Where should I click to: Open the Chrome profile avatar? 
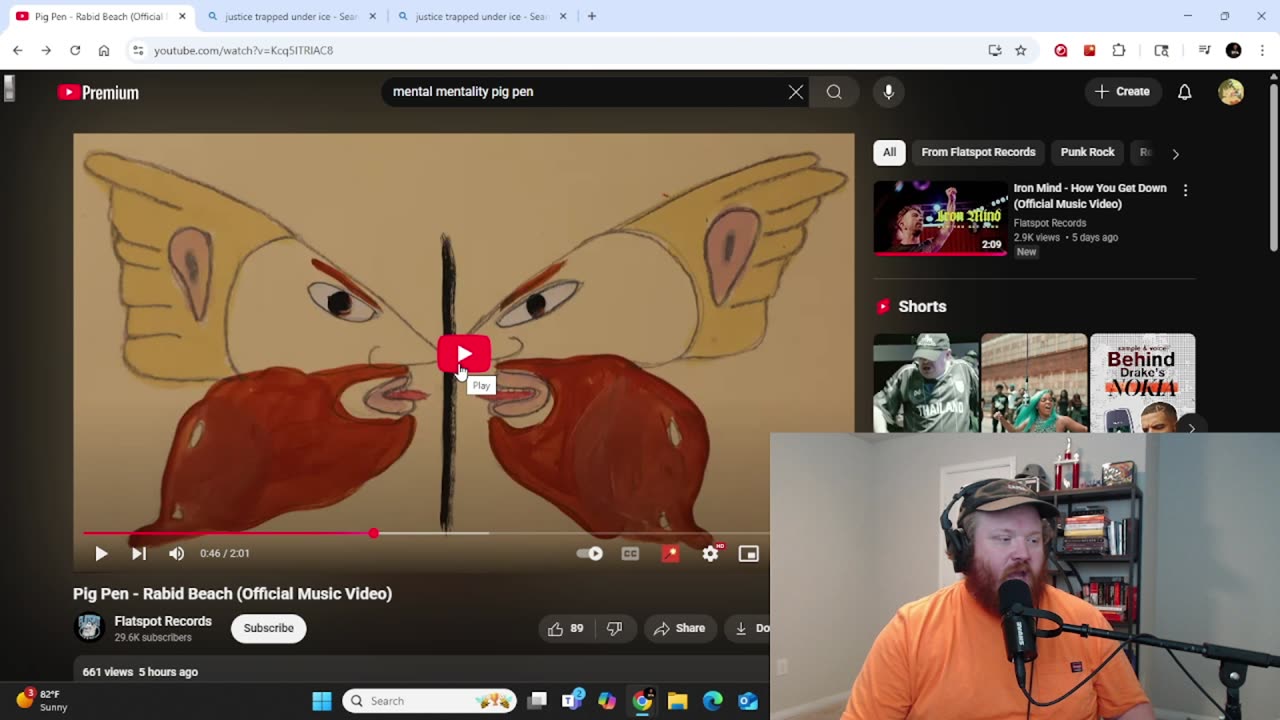tap(1234, 50)
